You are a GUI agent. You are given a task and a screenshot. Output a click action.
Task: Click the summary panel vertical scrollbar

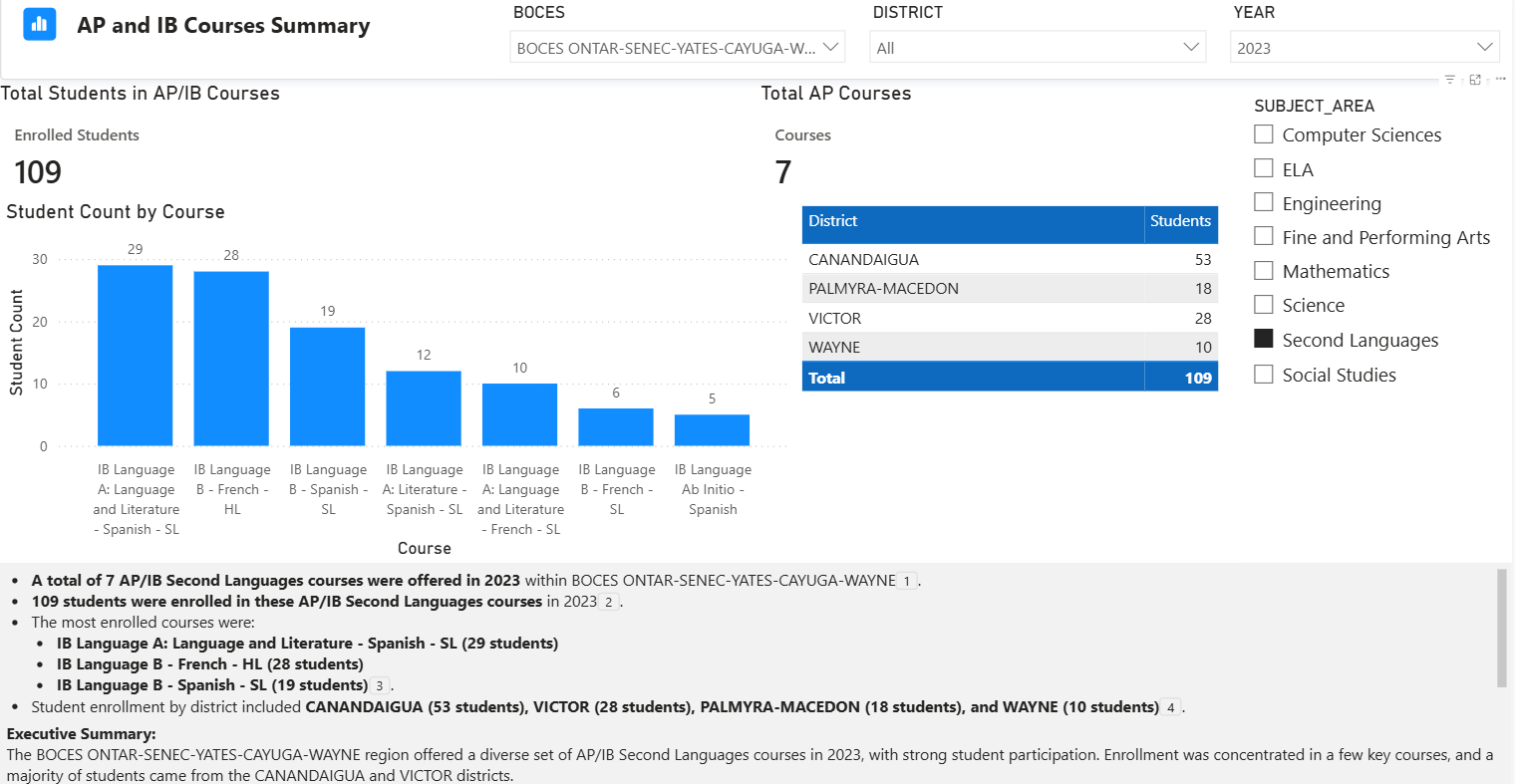coord(1502,628)
